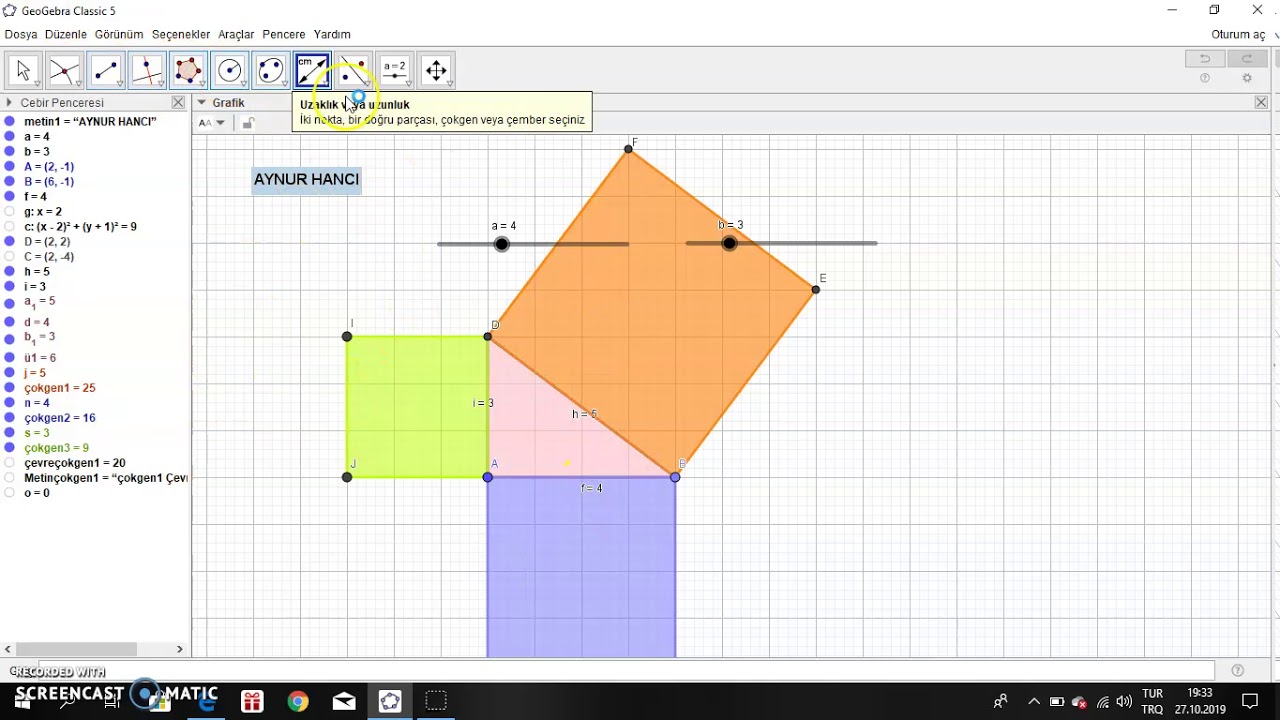The image size is (1280, 720).
Task: Select point F on the orange square
Action: 629,149
